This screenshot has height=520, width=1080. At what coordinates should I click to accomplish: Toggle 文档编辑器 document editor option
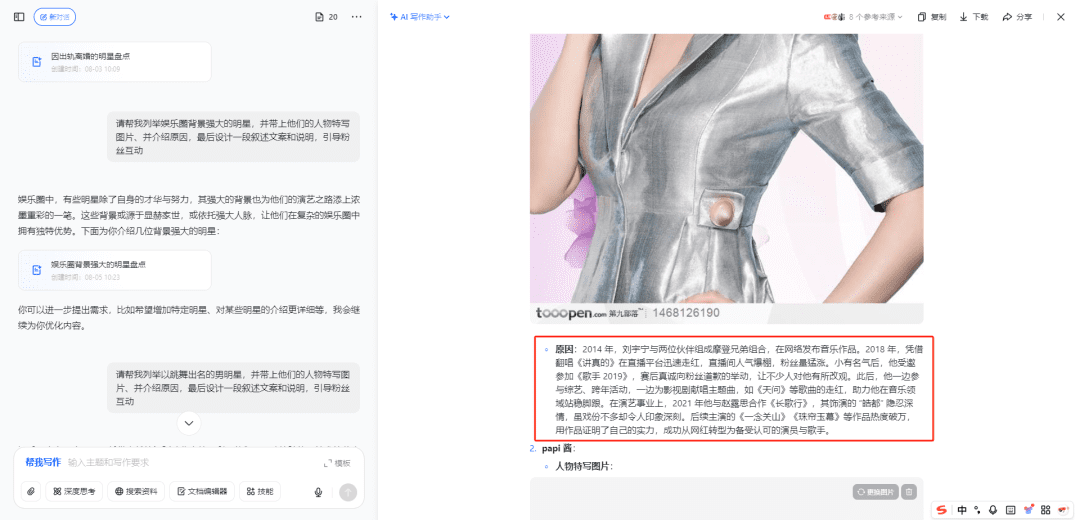click(202, 491)
